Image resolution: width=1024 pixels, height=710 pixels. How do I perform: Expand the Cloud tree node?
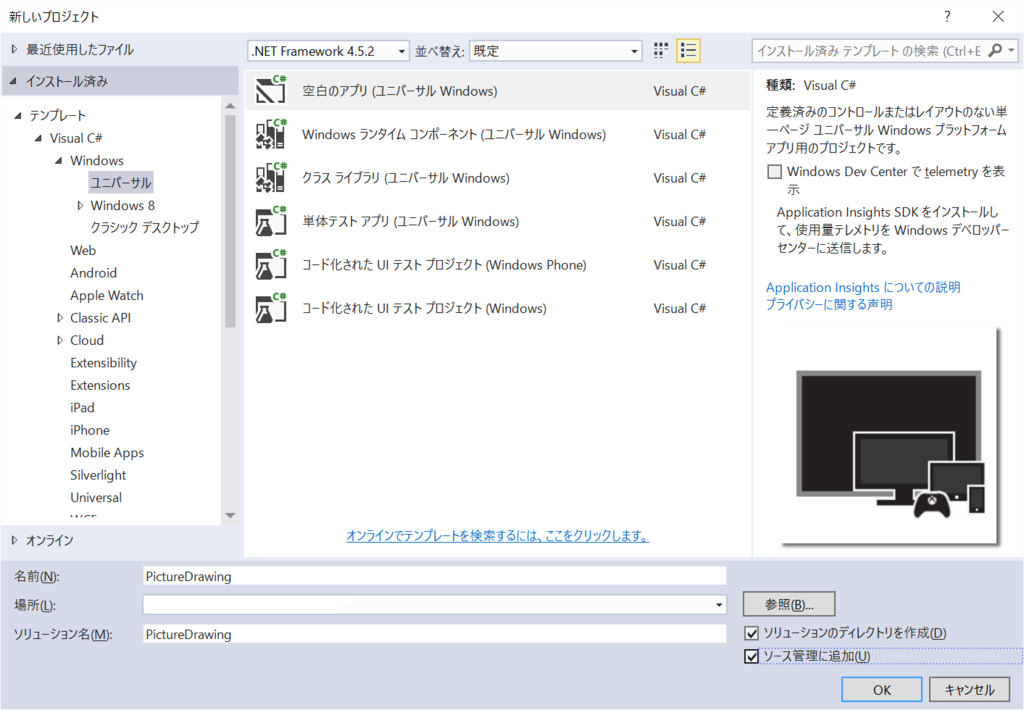click(60, 340)
